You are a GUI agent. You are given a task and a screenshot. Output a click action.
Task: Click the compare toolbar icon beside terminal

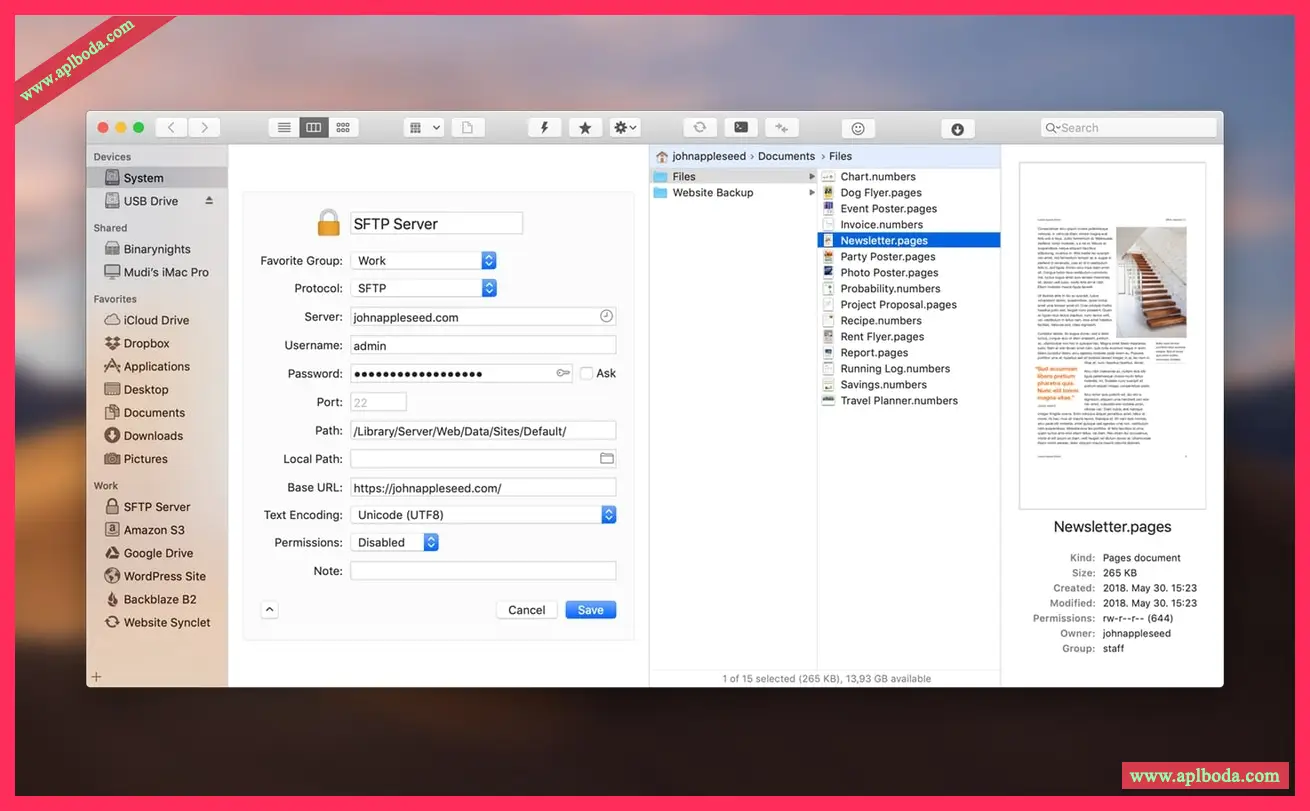[782, 128]
